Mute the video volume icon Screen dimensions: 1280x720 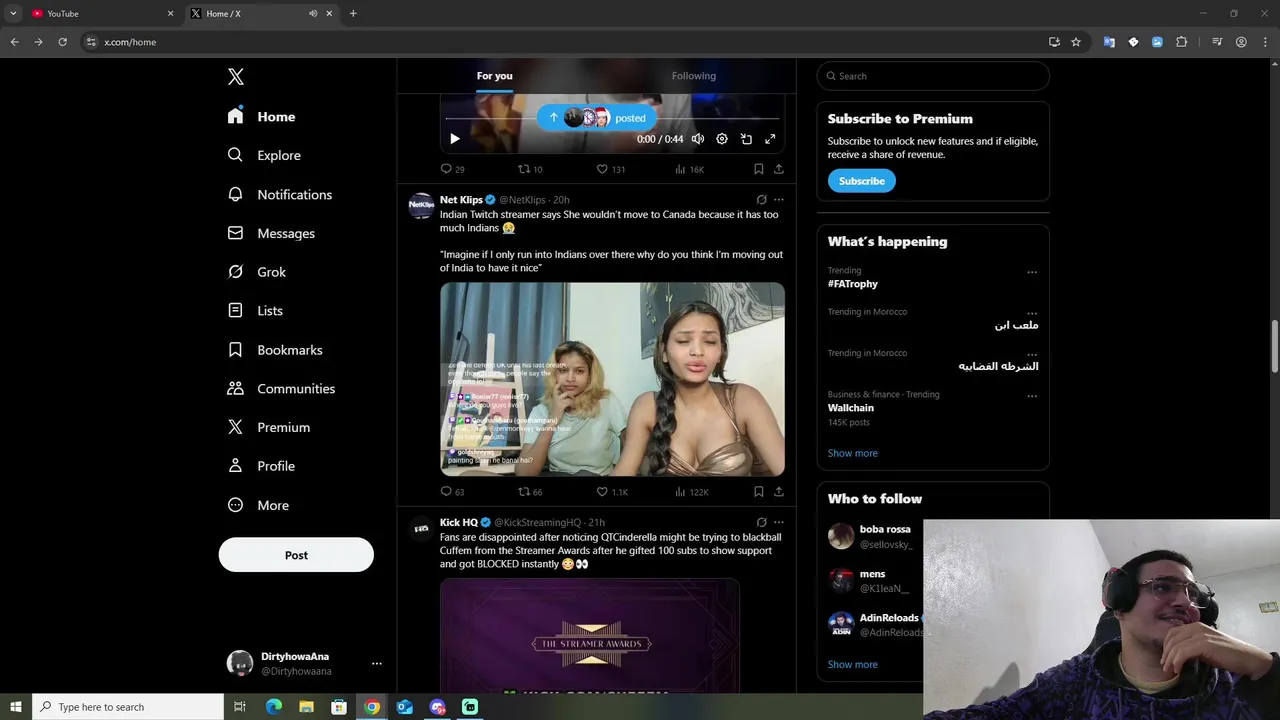click(698, 139)
